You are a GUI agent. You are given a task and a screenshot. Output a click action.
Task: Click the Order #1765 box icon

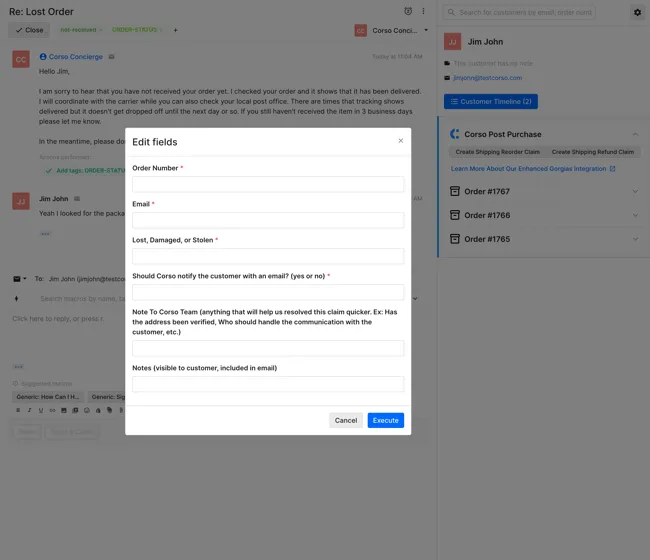pos(455,239)
